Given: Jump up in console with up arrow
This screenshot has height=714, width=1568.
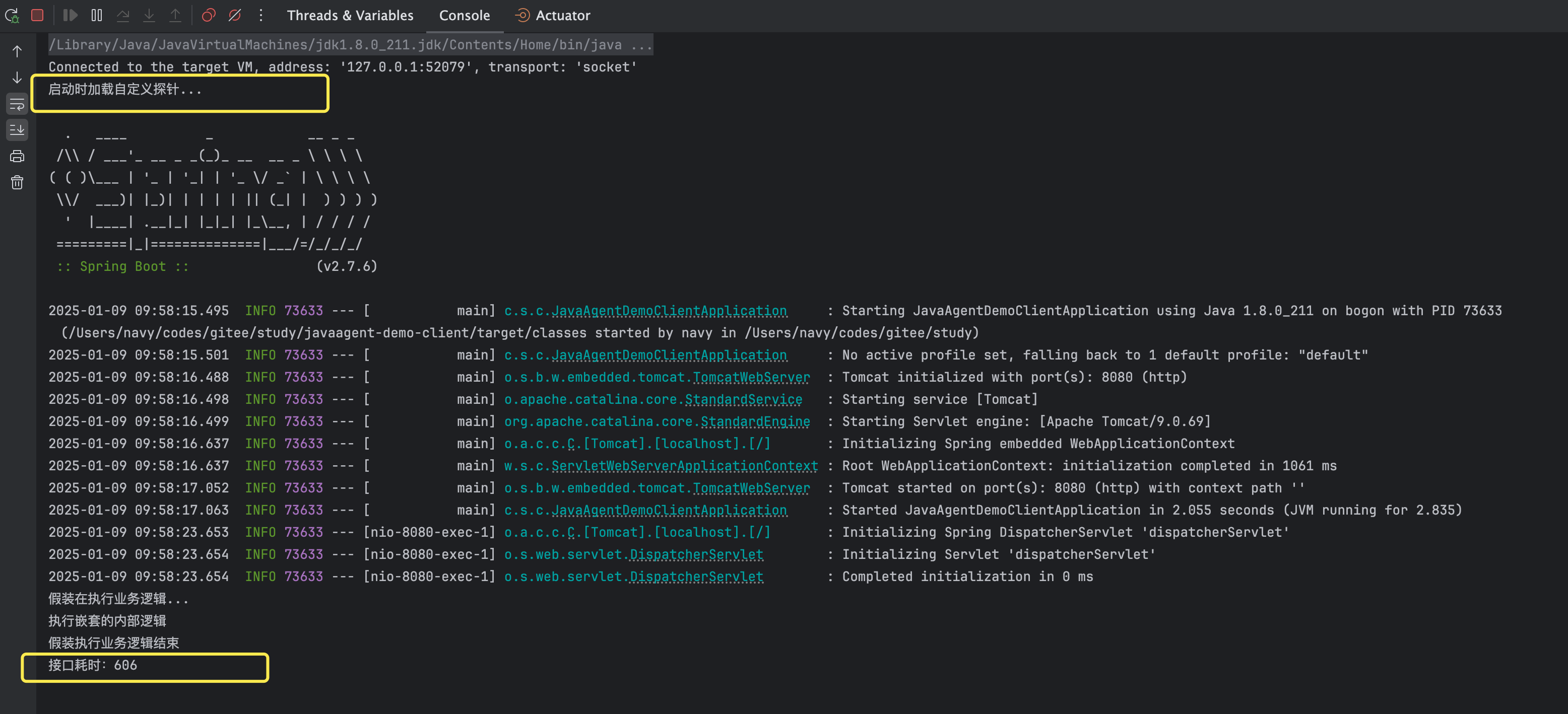Looking at the screenshot, I should click(17, 52).
